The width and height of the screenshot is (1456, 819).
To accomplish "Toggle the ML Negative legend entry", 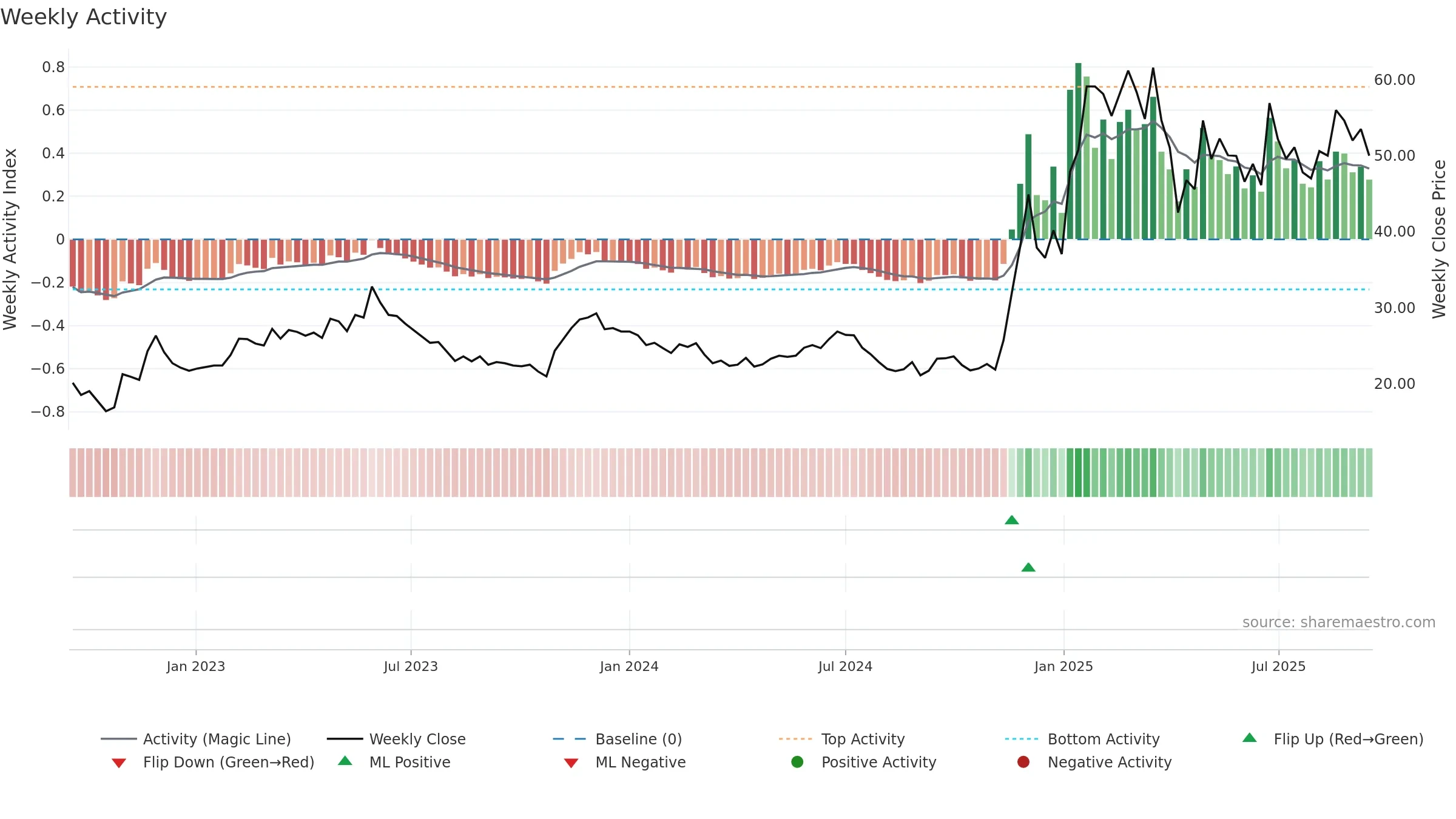I will [x=625, y=762].
